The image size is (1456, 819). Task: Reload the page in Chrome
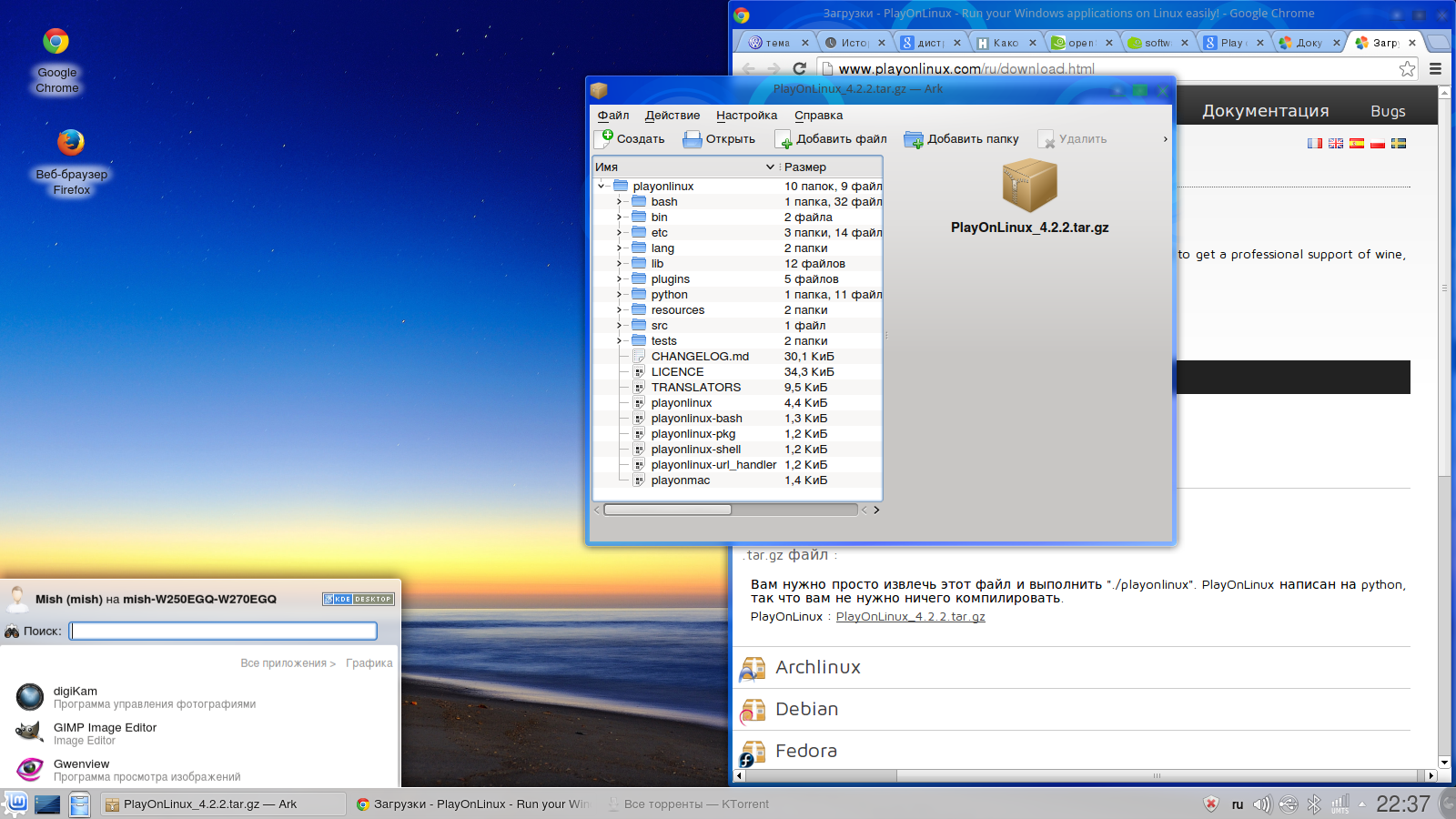click(x=799, y=68)
